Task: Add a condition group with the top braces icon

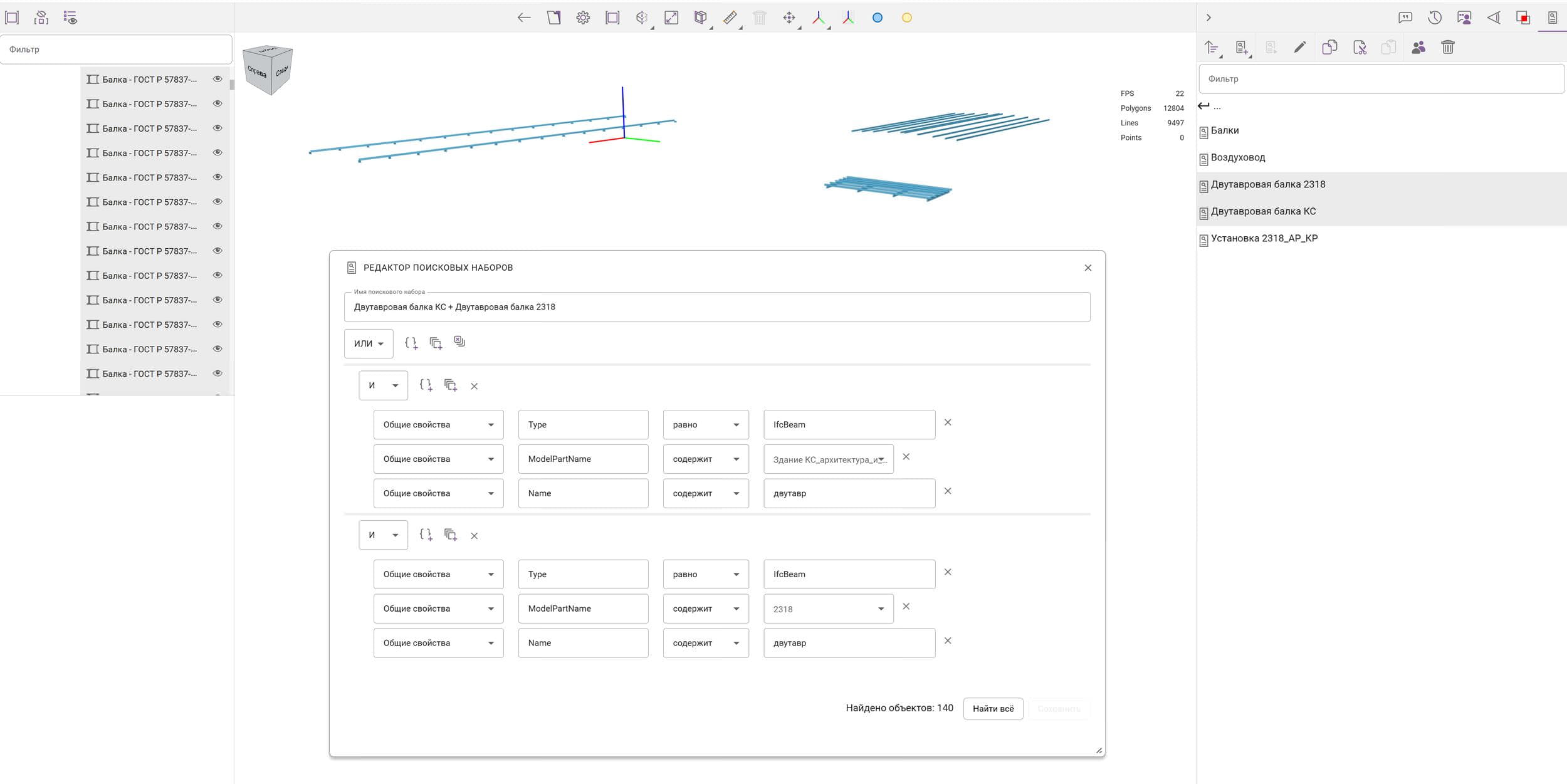Action: [411, 343]
